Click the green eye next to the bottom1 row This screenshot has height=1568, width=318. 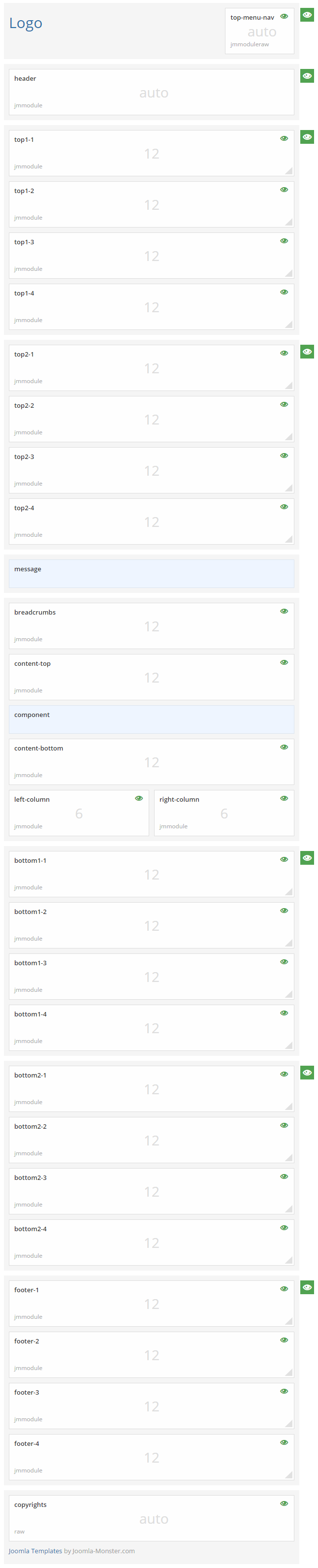click(x=307, y=858)
